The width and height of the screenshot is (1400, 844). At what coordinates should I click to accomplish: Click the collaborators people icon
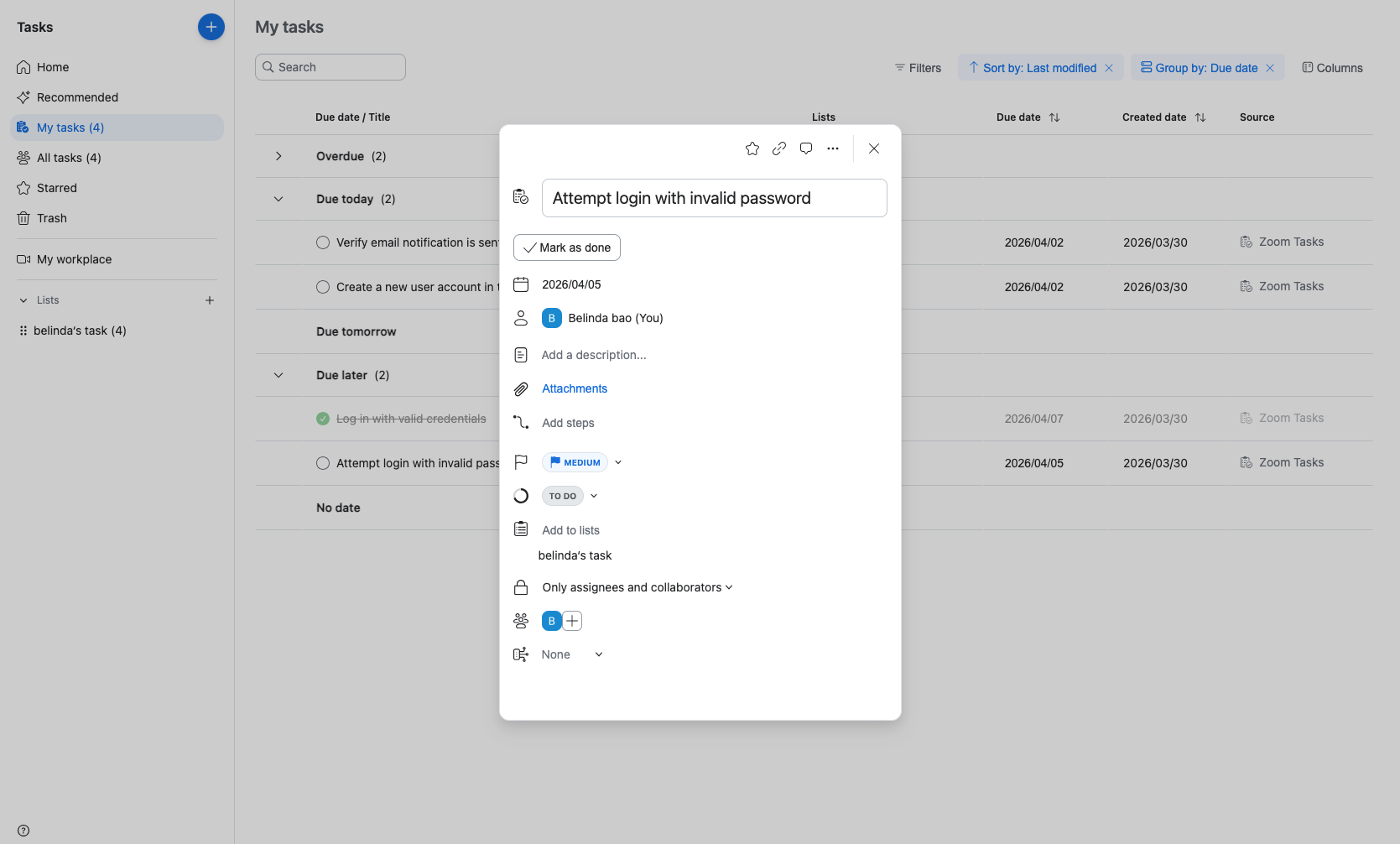point(521,621)
